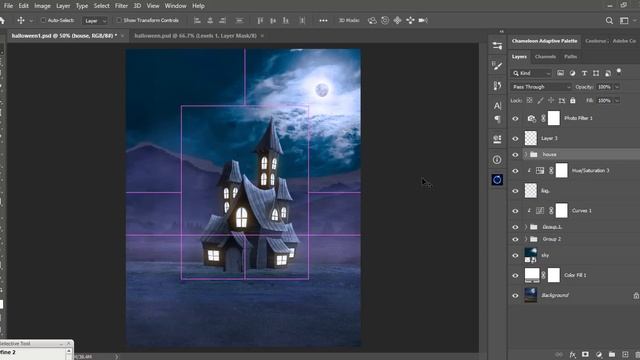Switch to the Channels tab

click(x=545, y=57)
